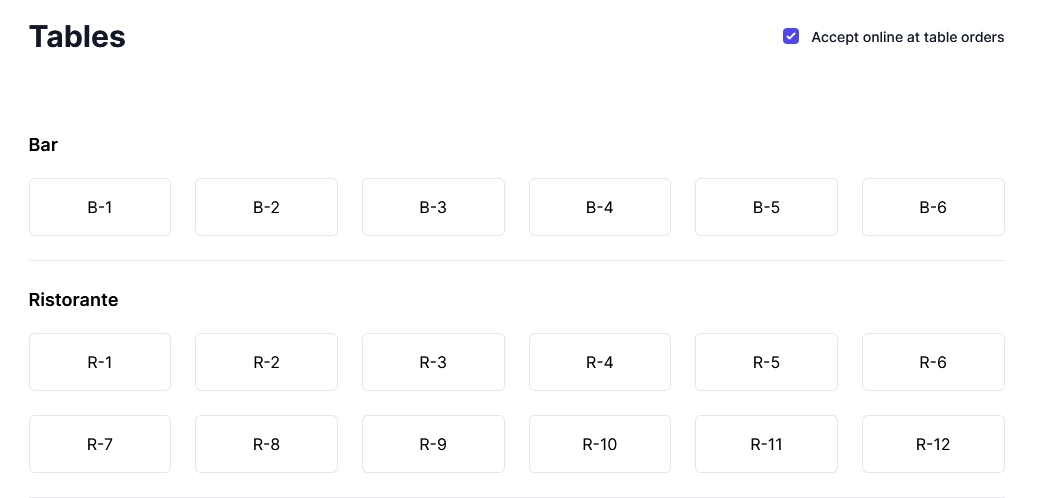Image resolution: width=1050 pixels, height=498 pixels.
Task: Click table R-3 in Ristorante
Action: pyautogui.click(x=433, y=362)
